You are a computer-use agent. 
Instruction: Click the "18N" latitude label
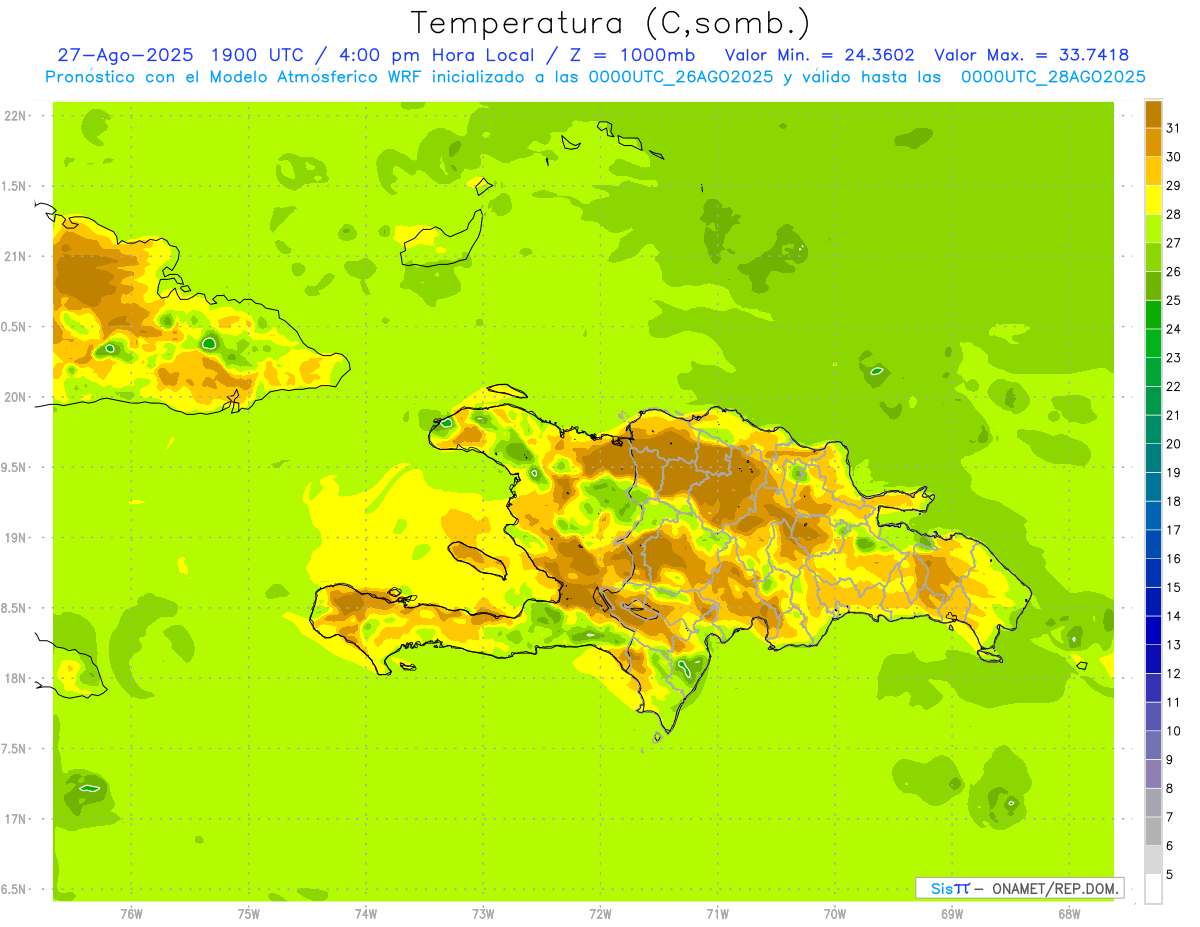click(16, 678)
